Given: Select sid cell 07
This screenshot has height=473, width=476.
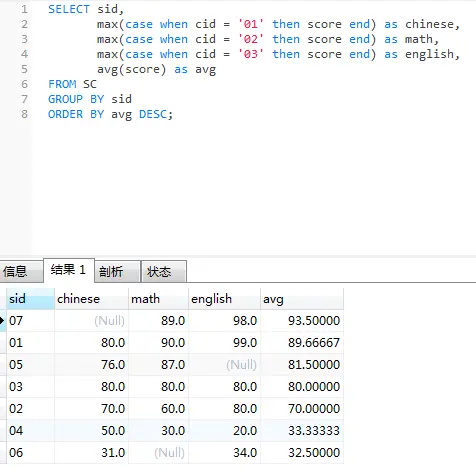Looking at the screenshot, I should point(30,321).
